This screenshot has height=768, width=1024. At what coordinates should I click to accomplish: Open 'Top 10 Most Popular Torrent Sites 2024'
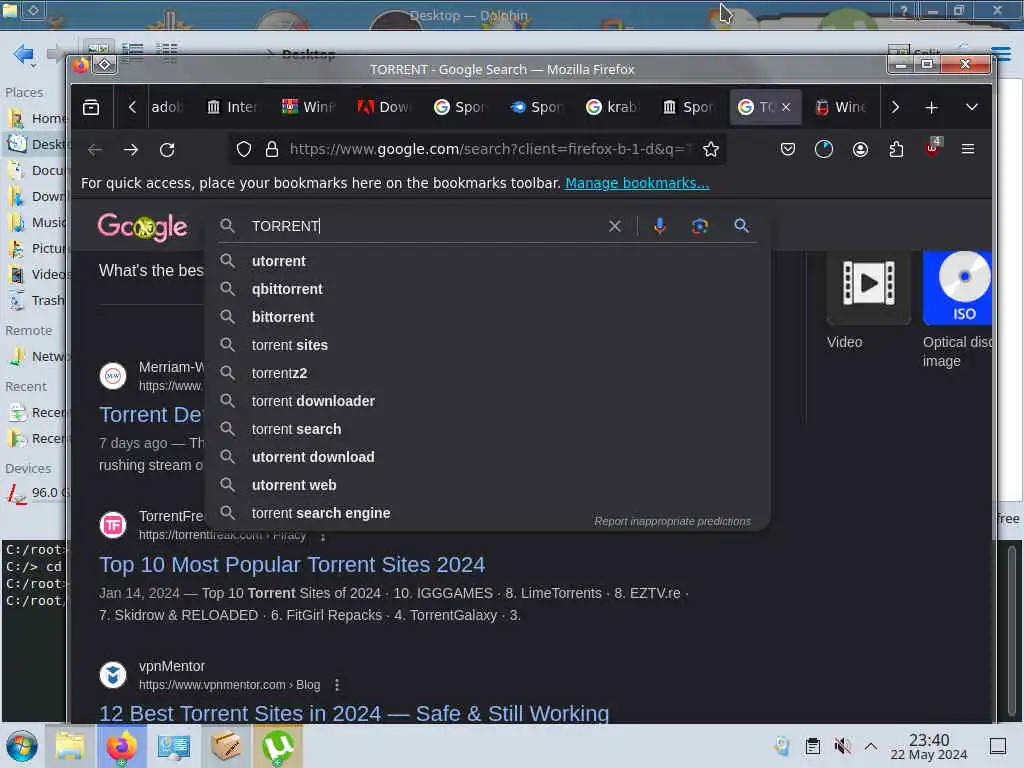click(x=292, y=565)
